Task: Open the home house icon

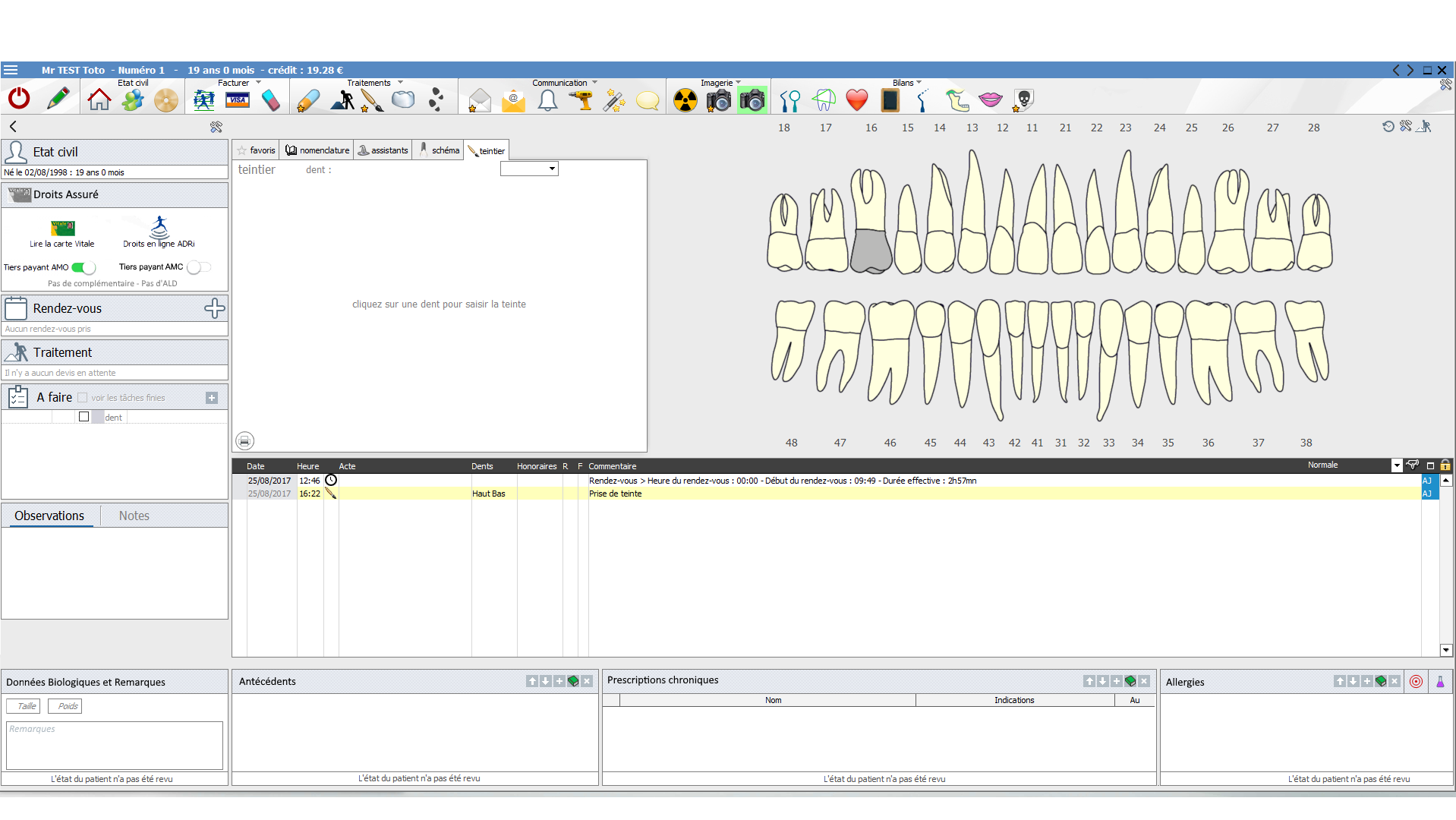Action: [99, 99]
